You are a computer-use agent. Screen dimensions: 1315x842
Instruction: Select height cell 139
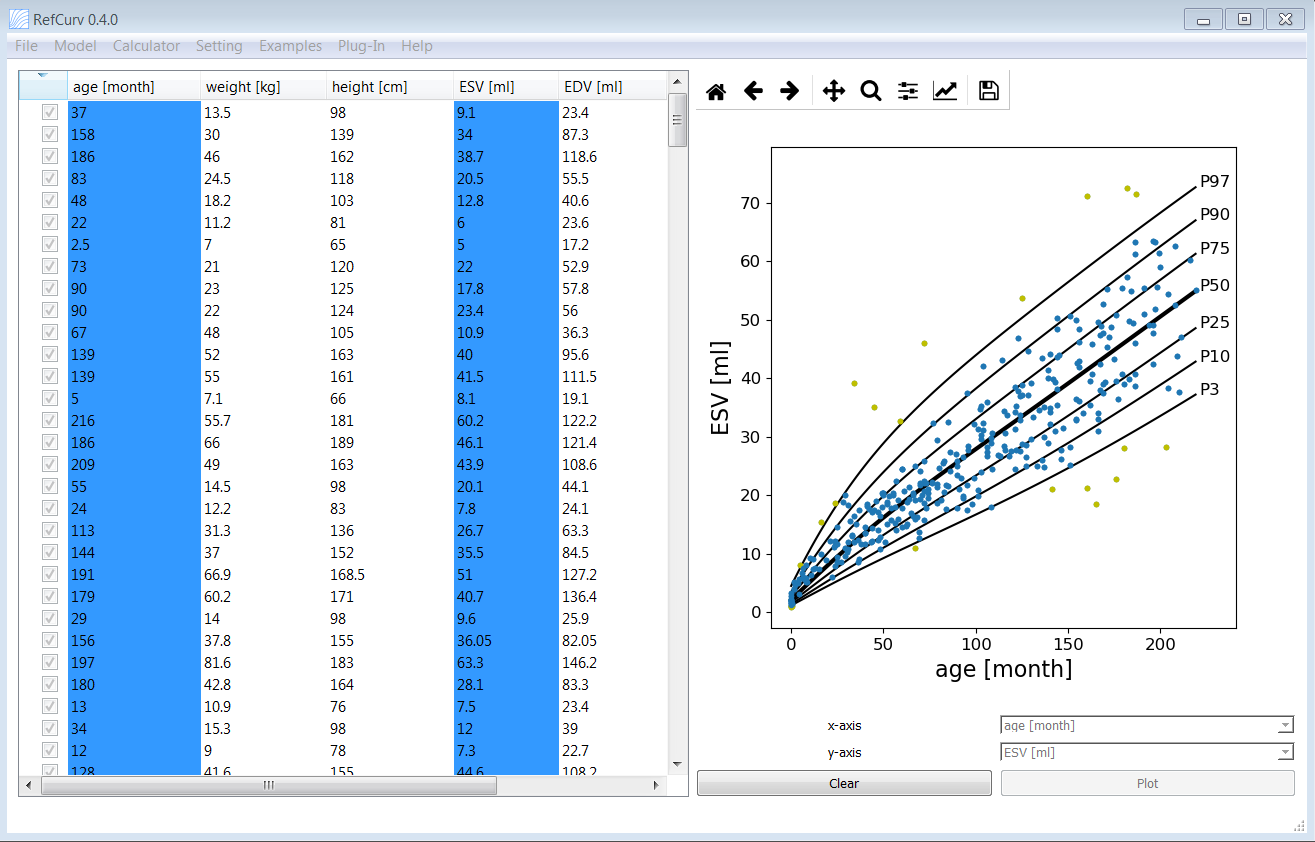pos(390,135)
